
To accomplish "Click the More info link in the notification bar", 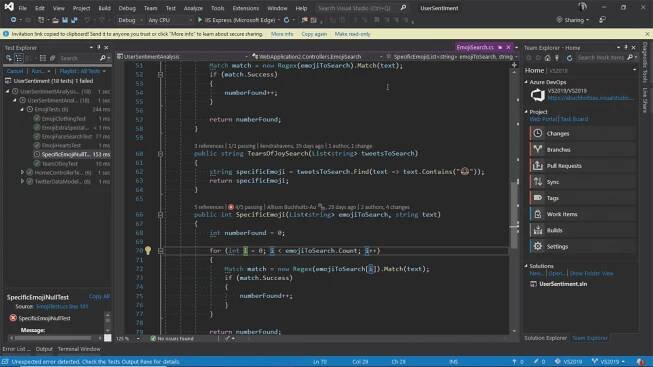I will (282, 34).
